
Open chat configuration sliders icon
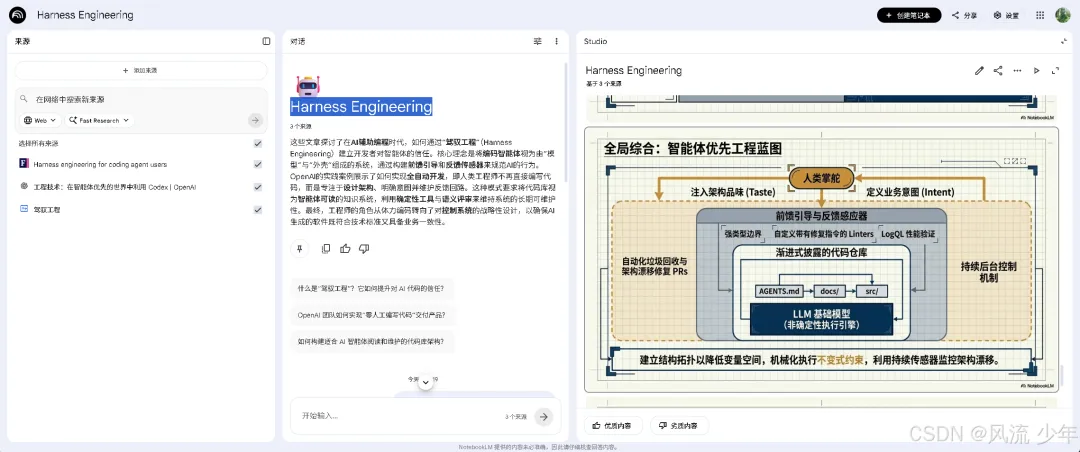click(x=537, y=41)
